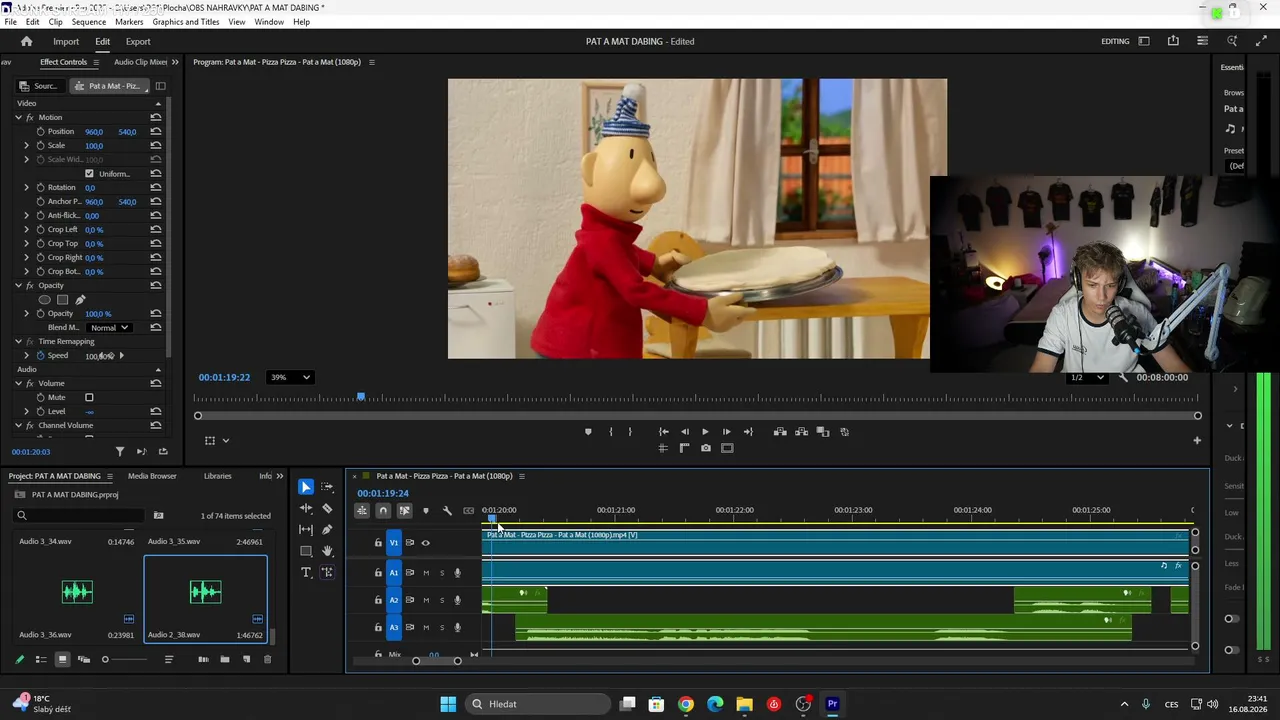
Task: Click the free draw bezier mask pen
Action: coord(80,300)
